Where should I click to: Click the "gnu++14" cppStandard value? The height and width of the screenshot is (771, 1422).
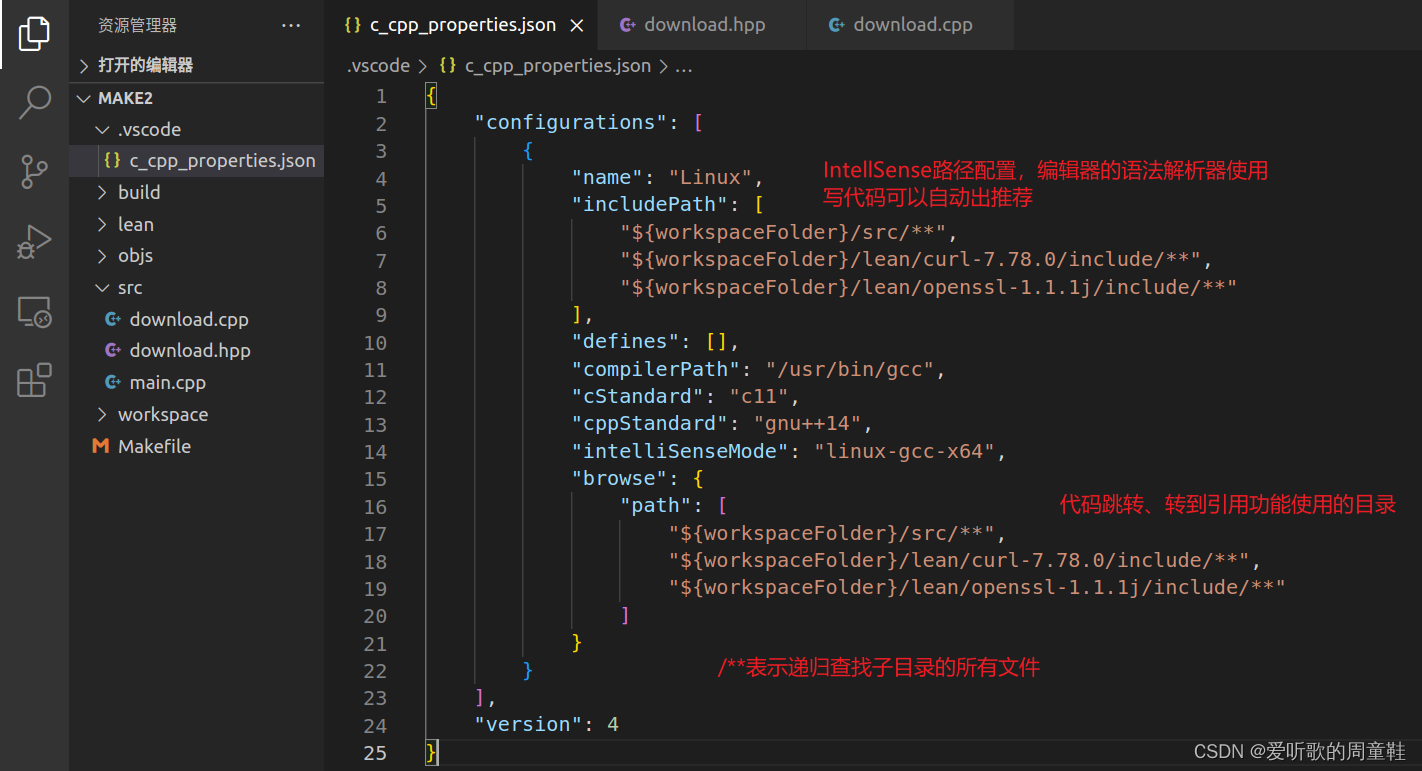[x=807, y=424]
